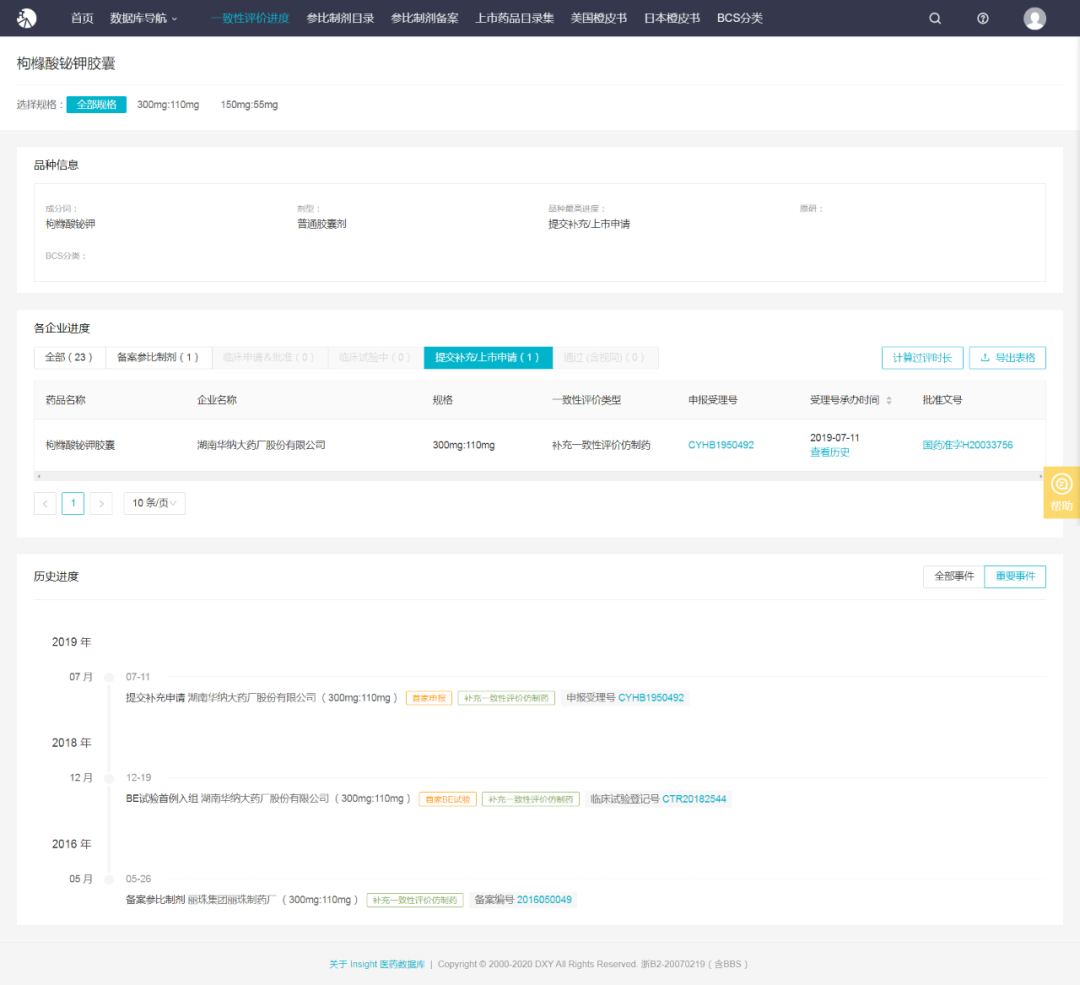
Task: Click the 12-19 timeline marker dot
Action: (109, 778)
